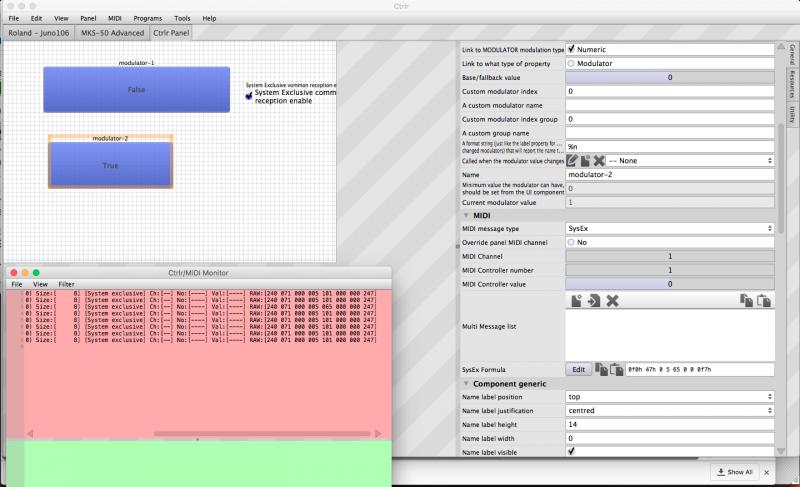Add new callback method for value changes

coord(586,161)
